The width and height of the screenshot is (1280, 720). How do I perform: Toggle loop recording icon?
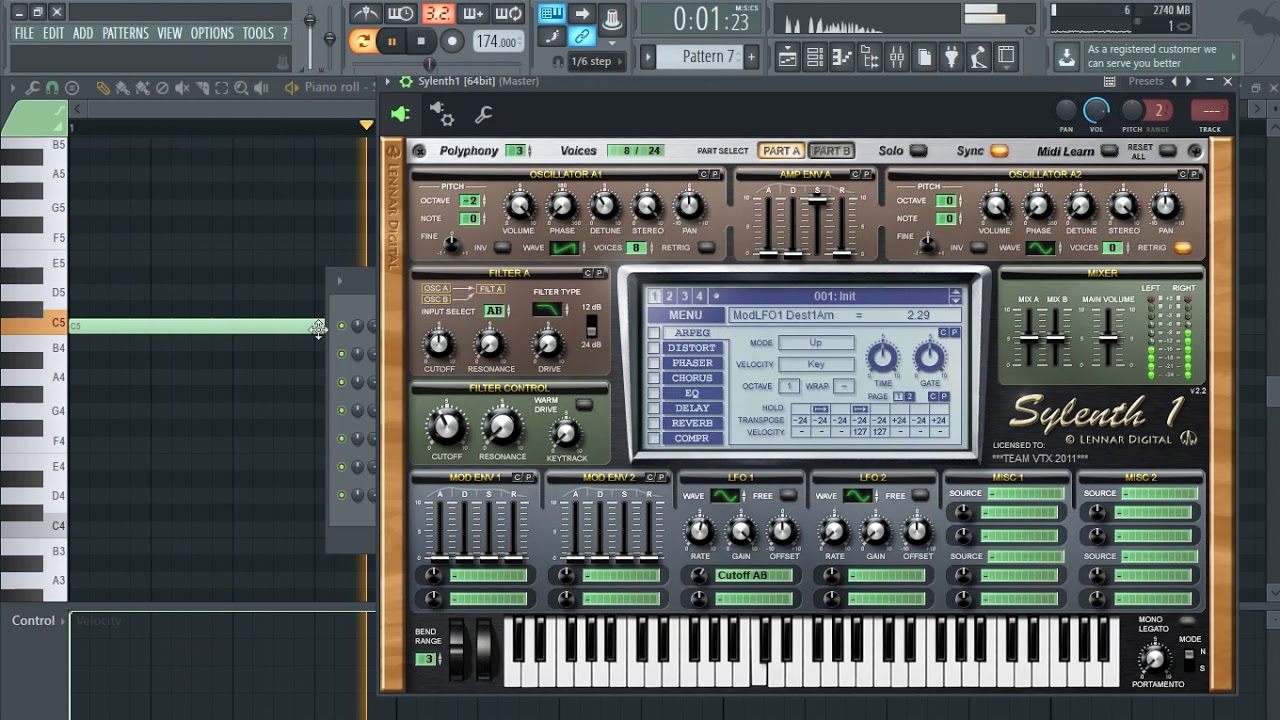pyautogui.click(x=509, y=14)
